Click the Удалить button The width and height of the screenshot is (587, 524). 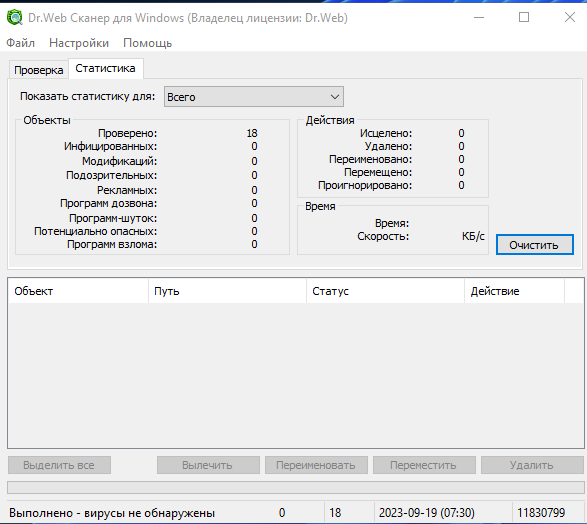(x=532, y=465)
